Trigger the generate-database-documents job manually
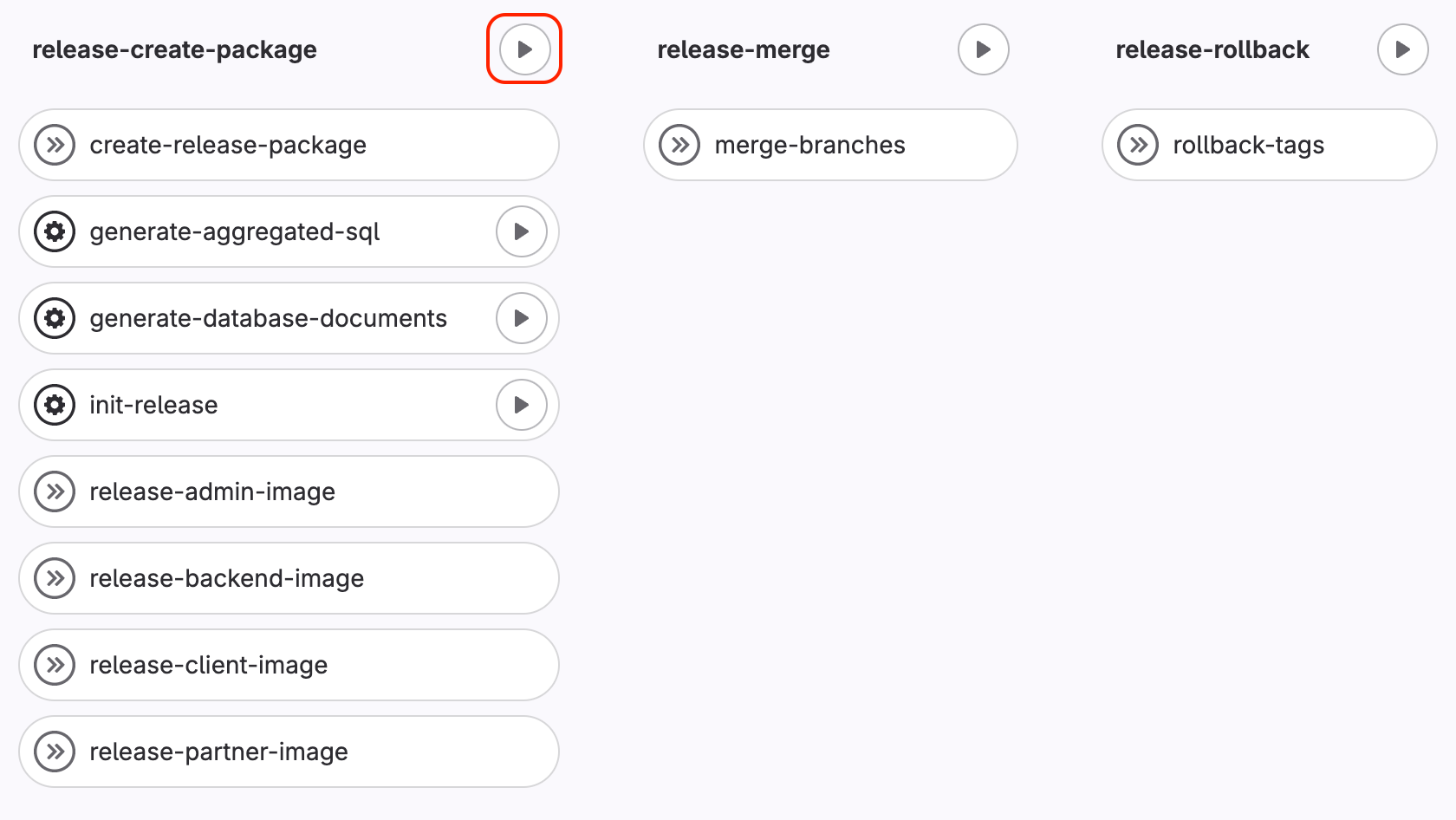The width and height of the screenshot is (1456, 820). (x=521, y=318)
